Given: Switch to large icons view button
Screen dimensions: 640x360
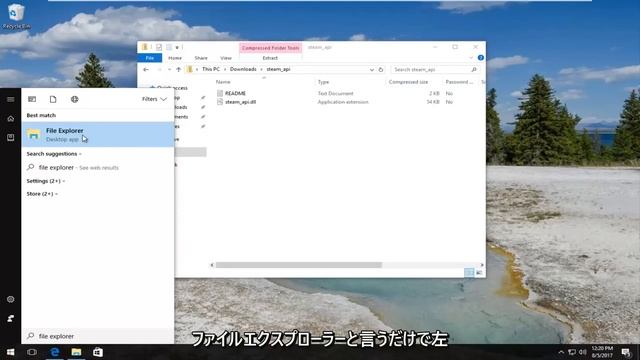Looking at the screenshot, I should pos(479,272).
